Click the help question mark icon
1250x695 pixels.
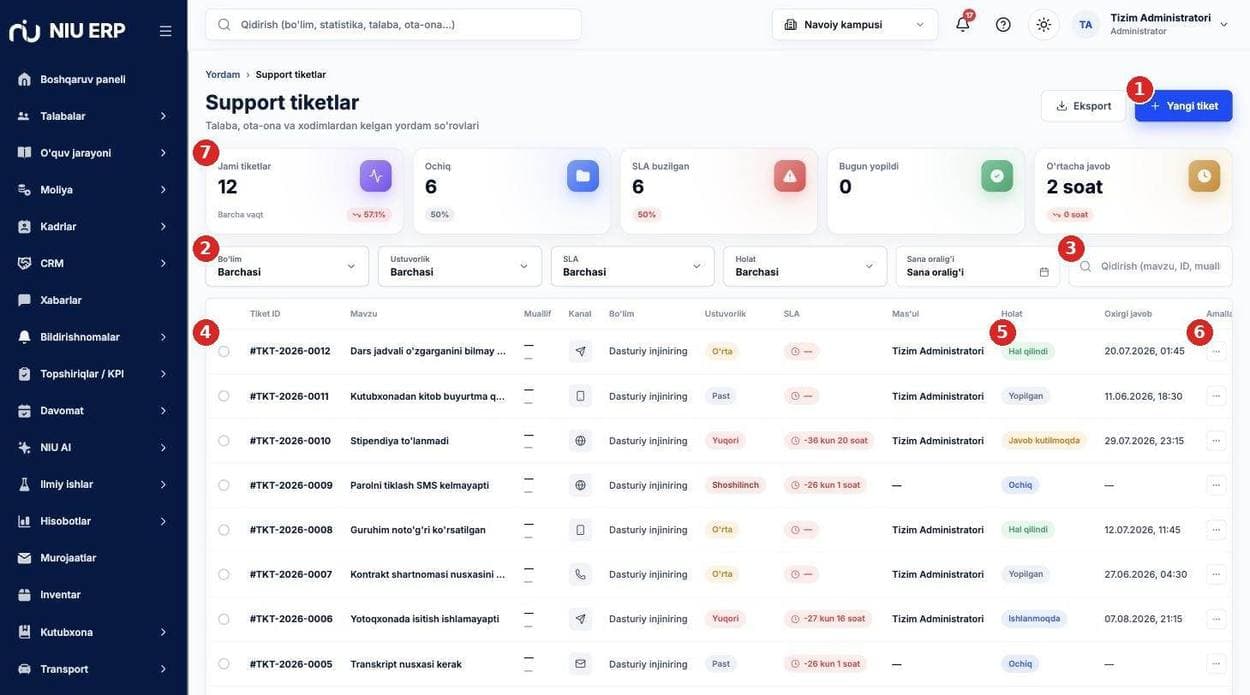(x=1003, y=24)
